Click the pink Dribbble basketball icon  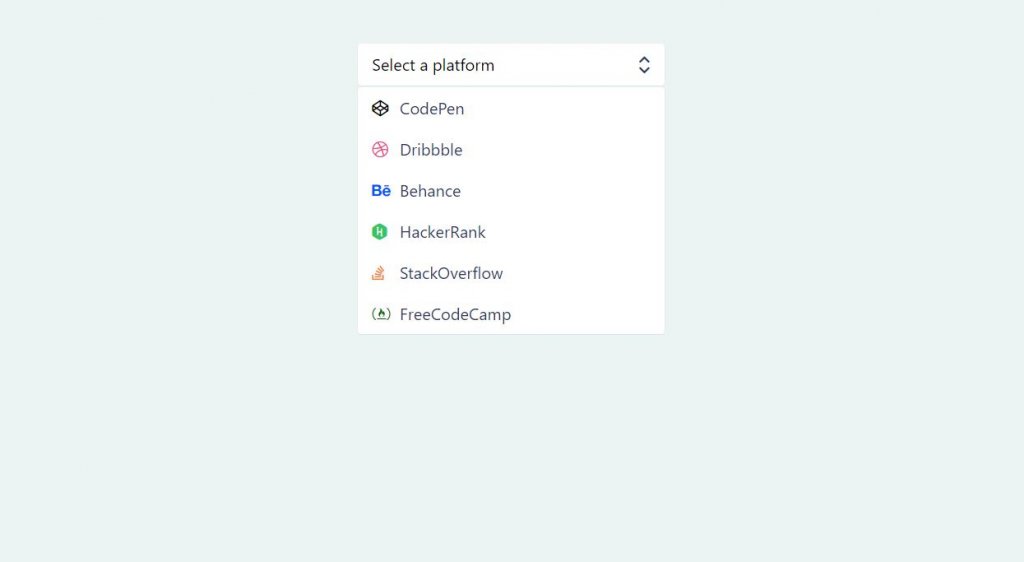pos(380,149)
